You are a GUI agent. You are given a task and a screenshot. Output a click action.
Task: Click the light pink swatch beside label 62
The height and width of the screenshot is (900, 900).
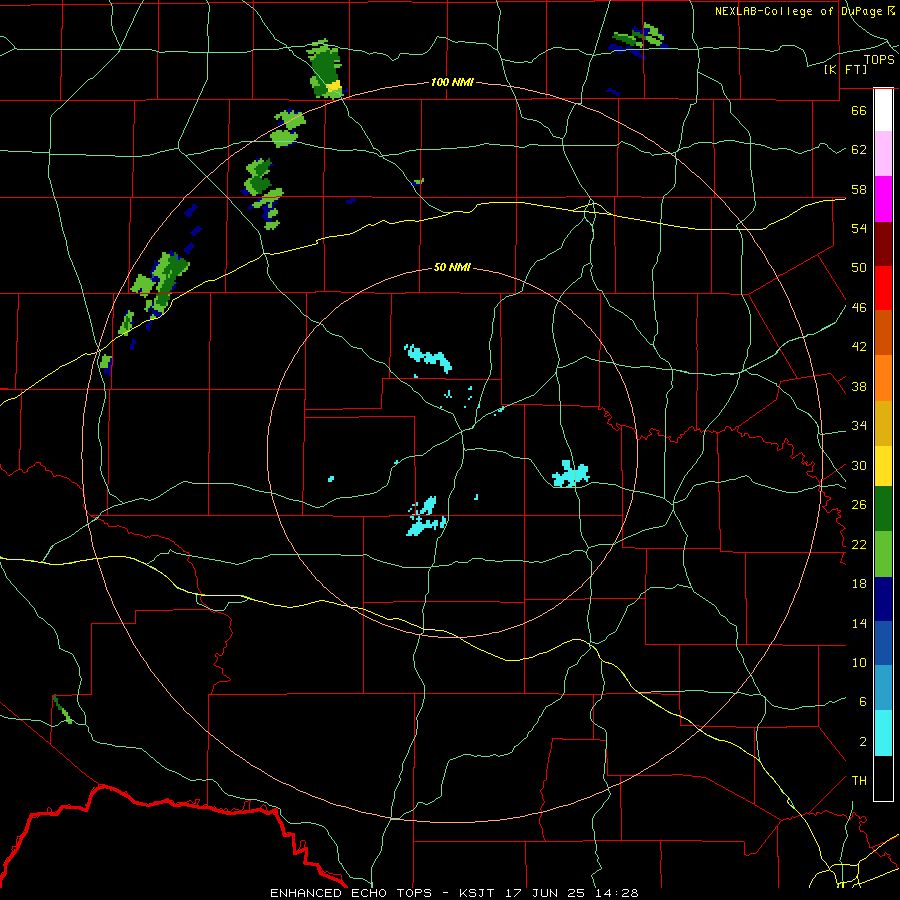(883, 154)
